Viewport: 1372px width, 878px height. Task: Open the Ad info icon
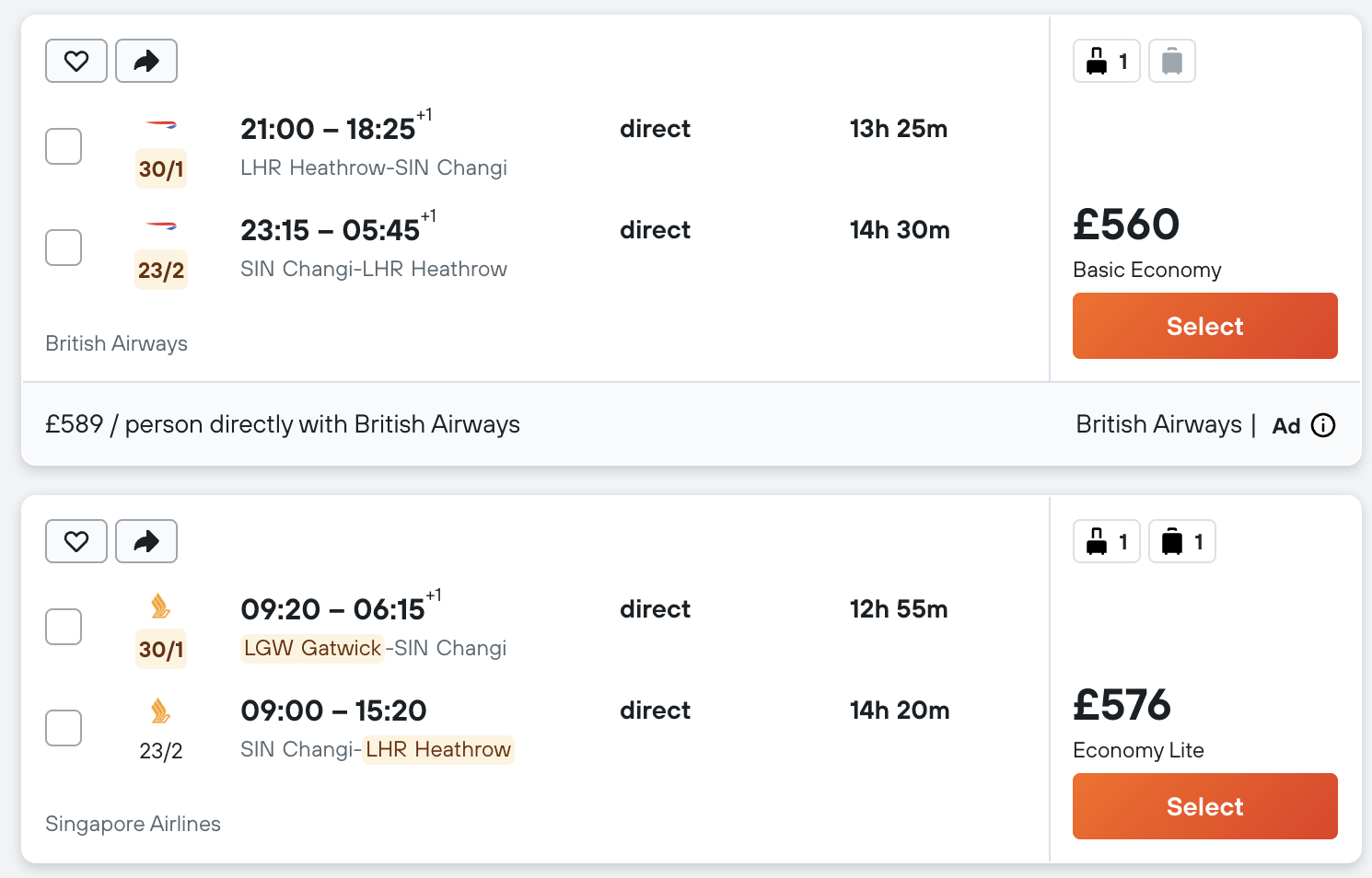pos(1323,425)
